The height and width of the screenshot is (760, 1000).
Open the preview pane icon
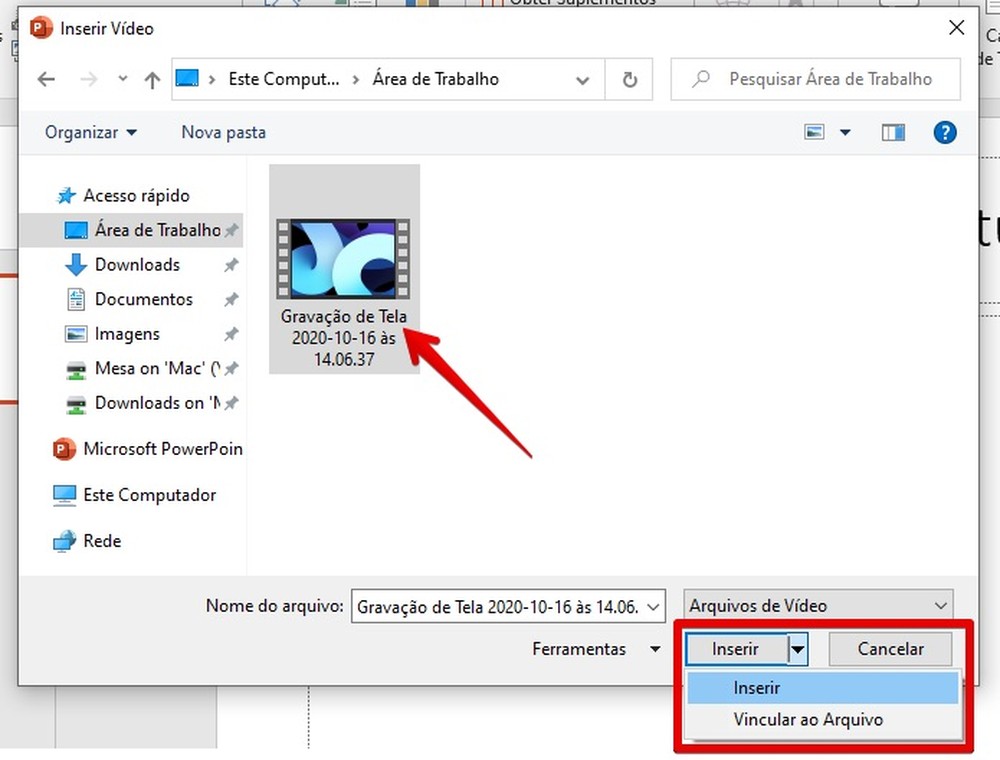(893, 132)
